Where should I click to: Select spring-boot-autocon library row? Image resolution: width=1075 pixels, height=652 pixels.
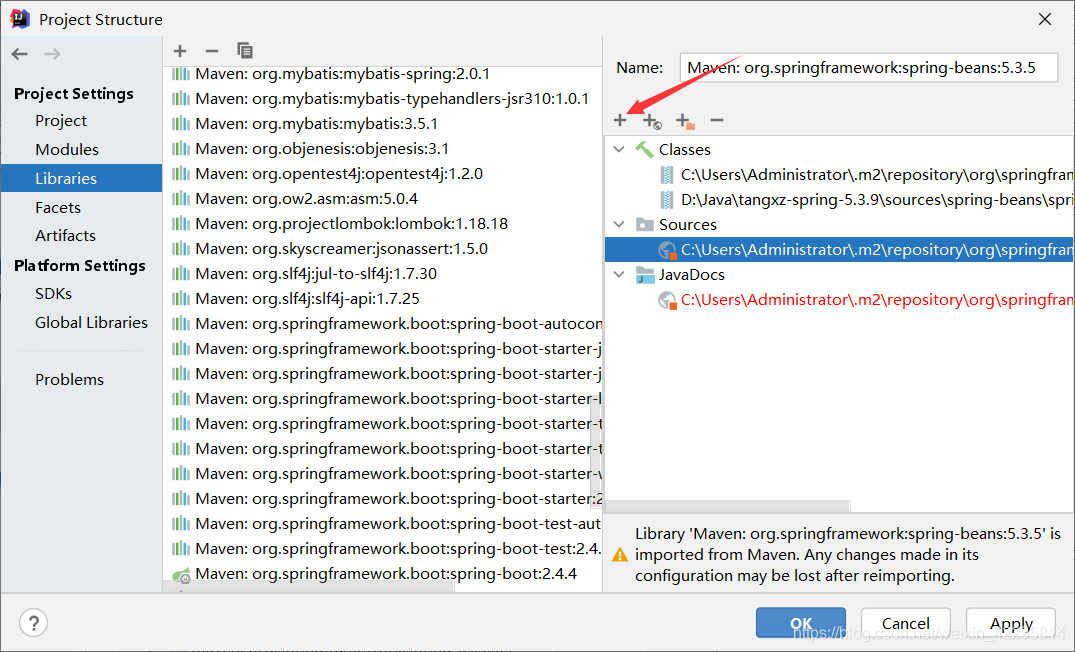click(x=383, y=324)
